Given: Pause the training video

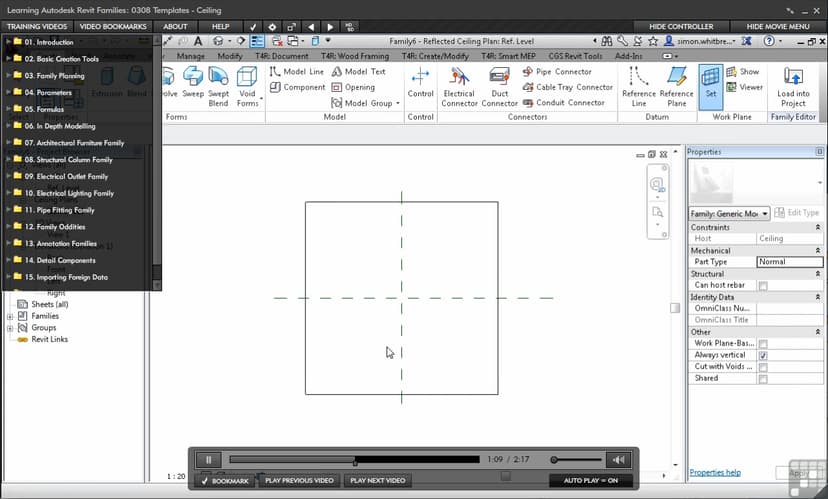Looking at the screenshot, I should 209,460.
